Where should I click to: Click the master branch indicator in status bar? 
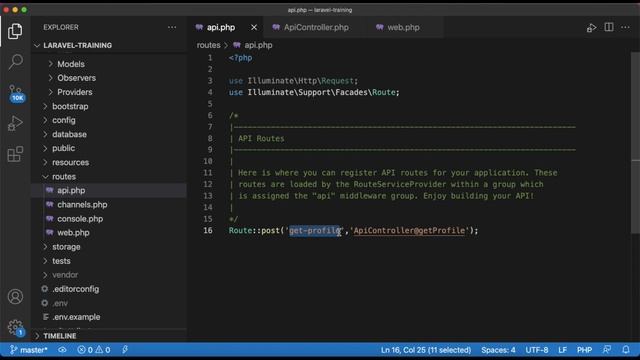point(29,350)
